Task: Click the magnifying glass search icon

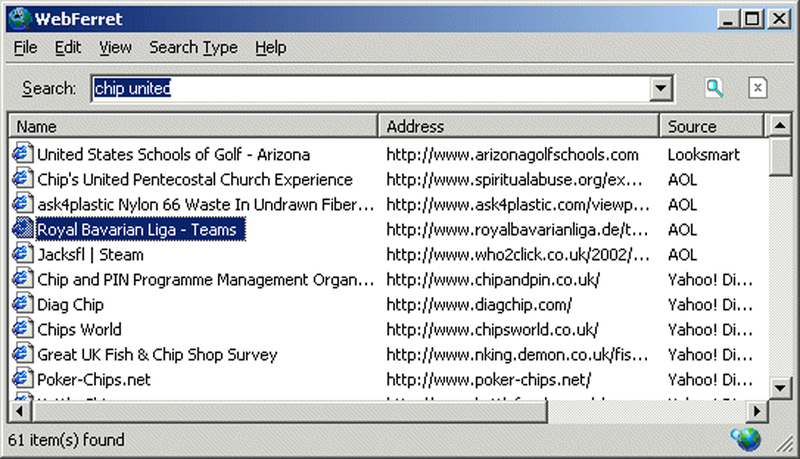Action: pyautogui.click(x=714, y=88)
